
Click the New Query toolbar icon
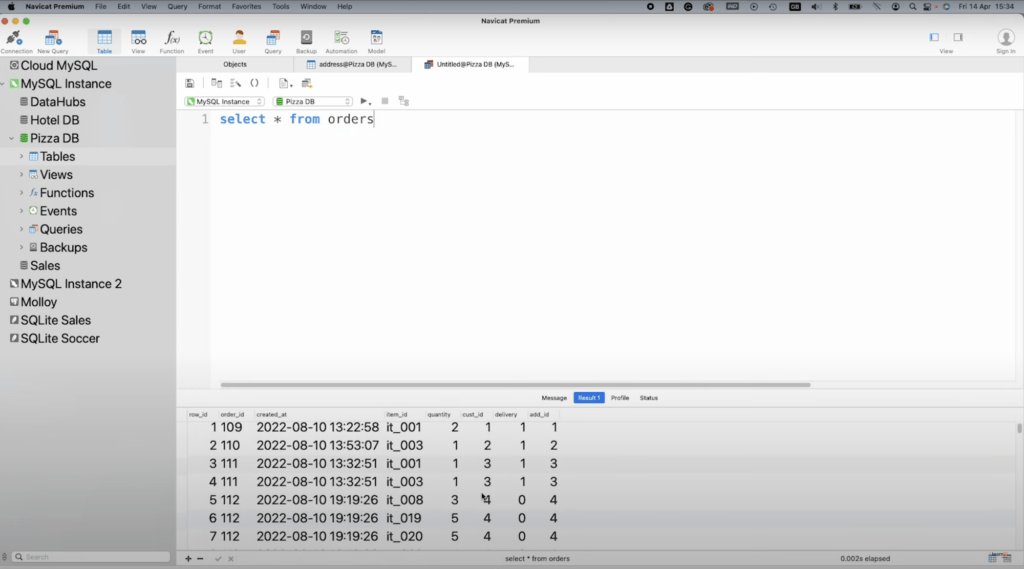[52, 39]
